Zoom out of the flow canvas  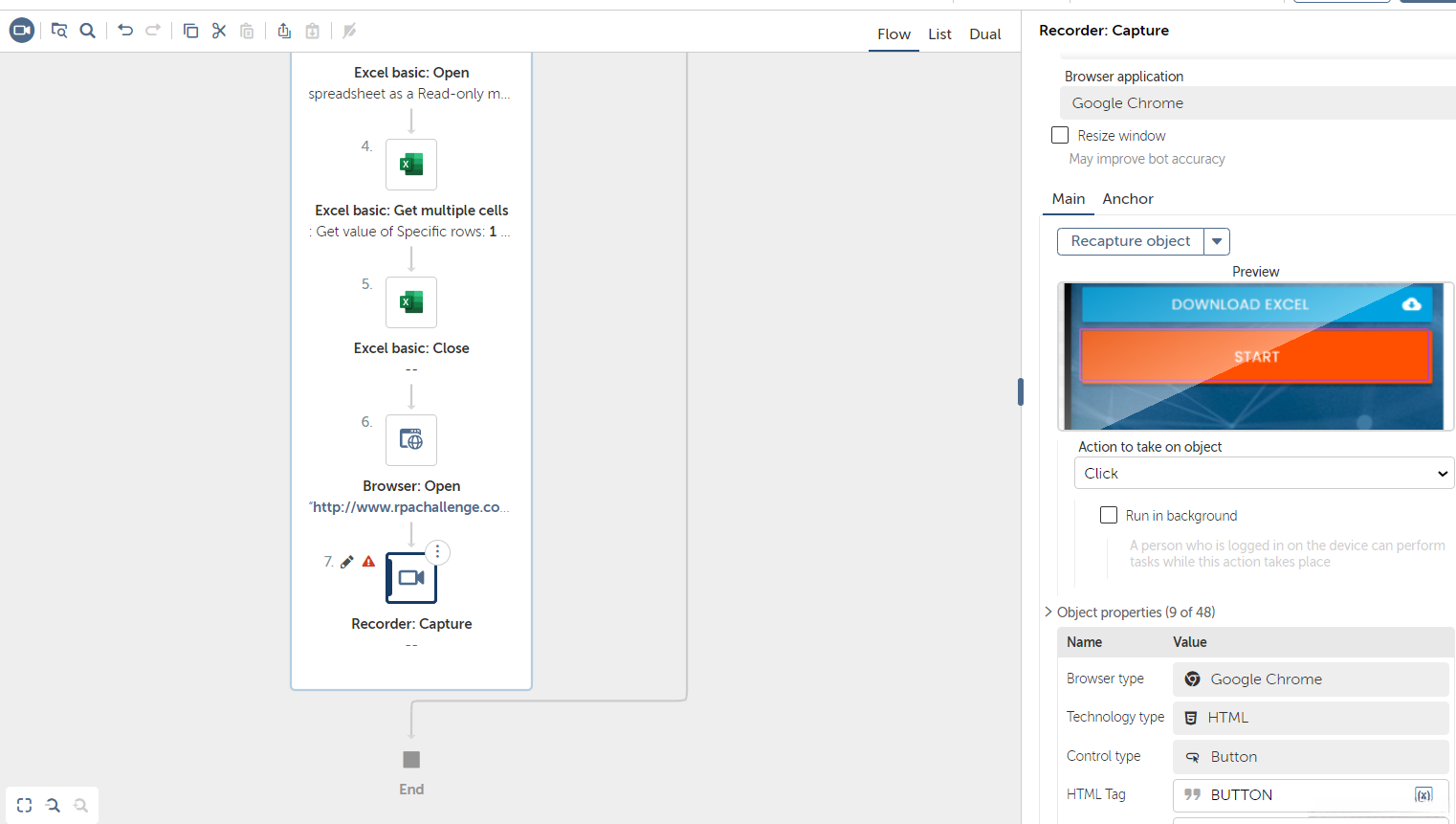pyautogui.click(x=53, y=806)
